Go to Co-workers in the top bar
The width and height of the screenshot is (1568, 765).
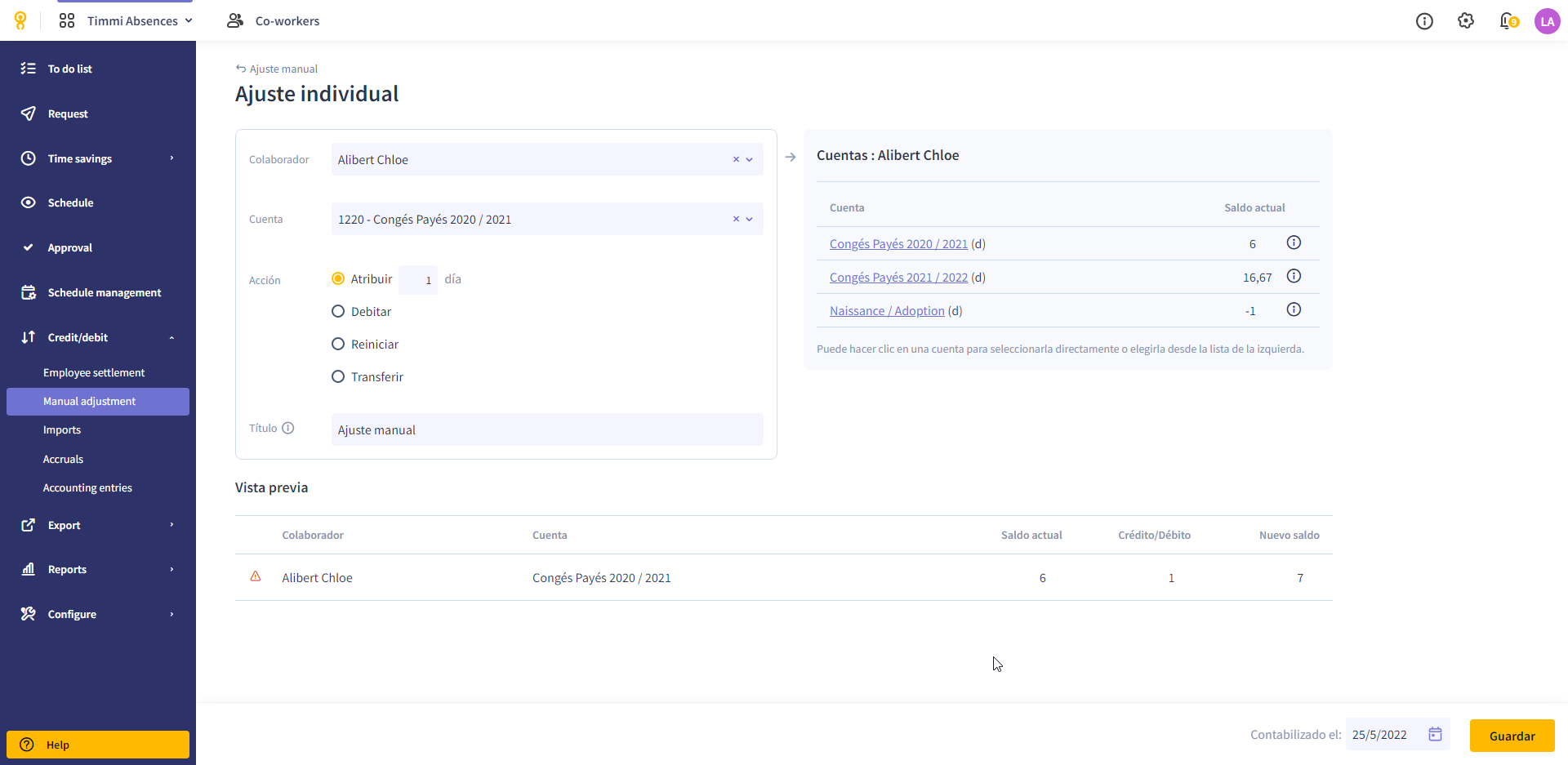pos(287,21)
